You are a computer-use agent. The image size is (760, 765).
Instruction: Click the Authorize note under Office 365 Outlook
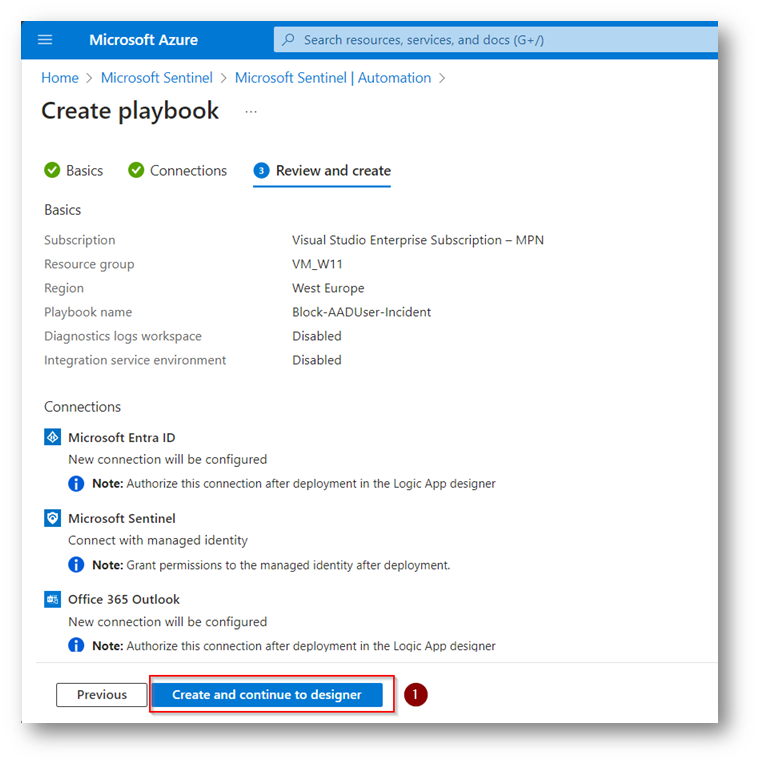coord(294,645)
